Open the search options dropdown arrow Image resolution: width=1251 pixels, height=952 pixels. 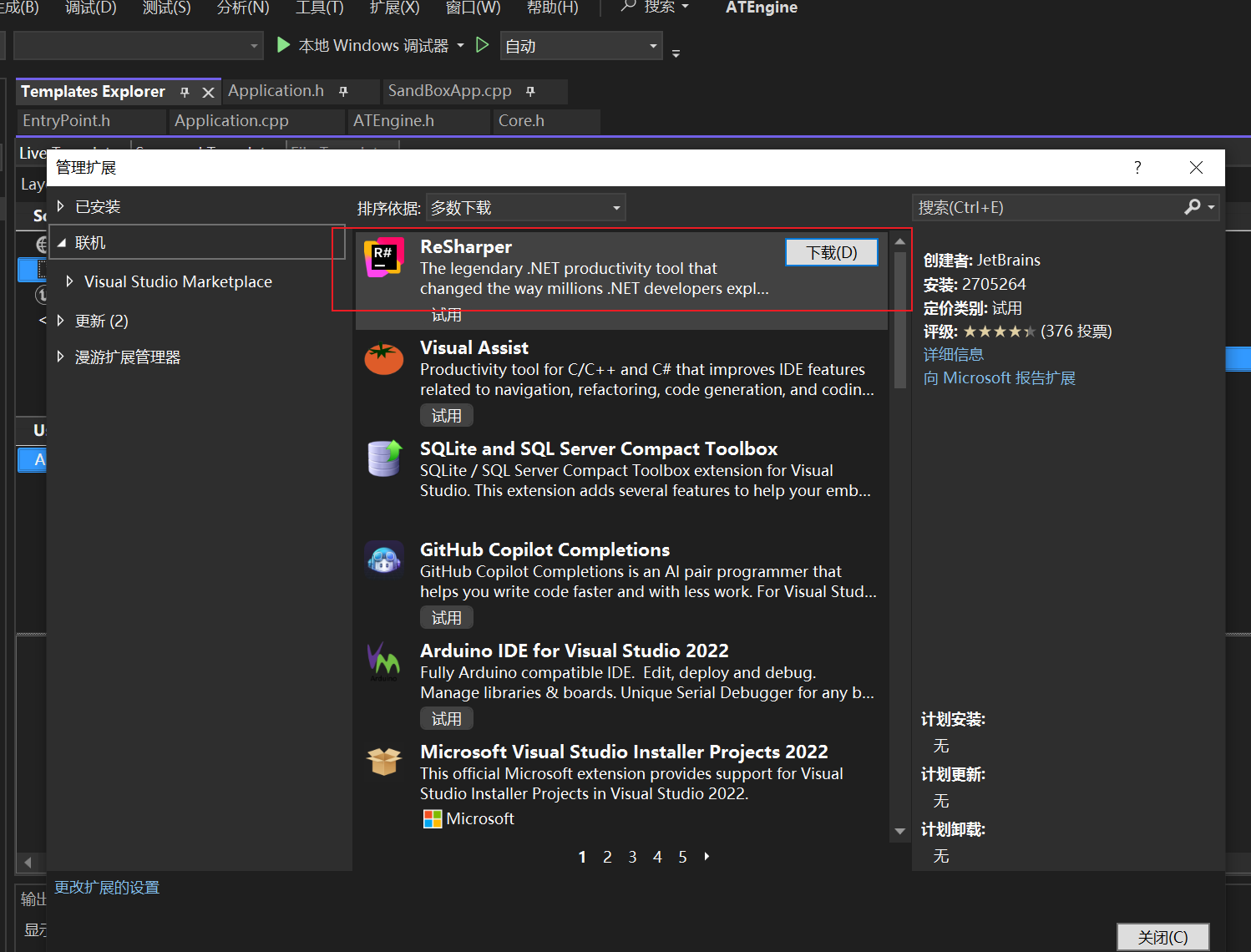[1211, 207]
